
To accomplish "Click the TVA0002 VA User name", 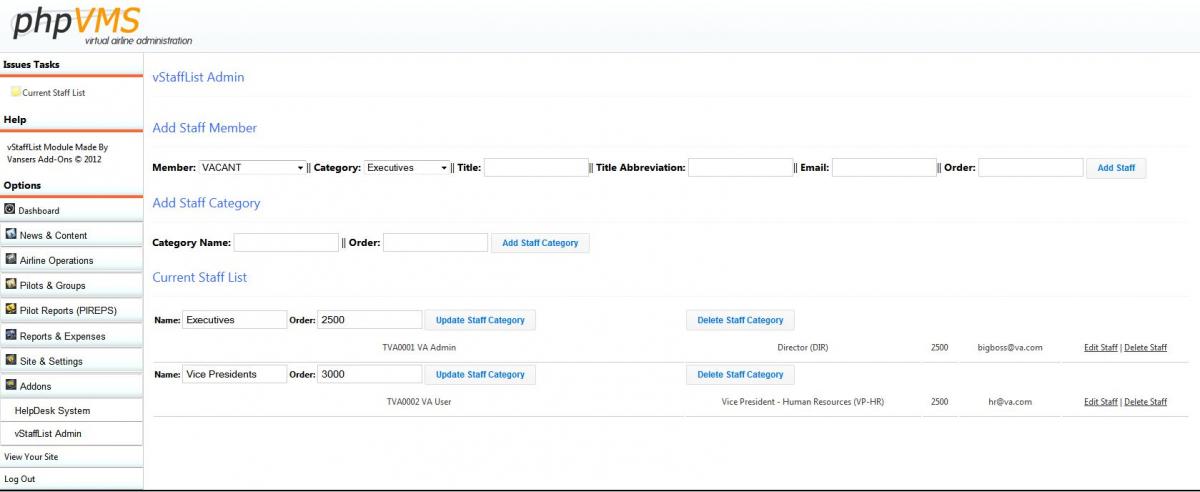I will tap(419, 401).
